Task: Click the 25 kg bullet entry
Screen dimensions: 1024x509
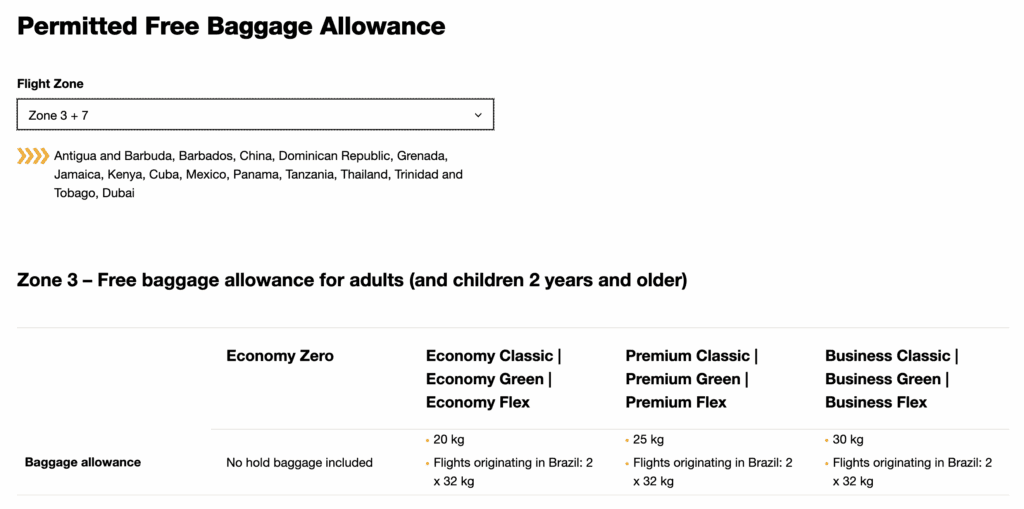Action: [648, 439]
